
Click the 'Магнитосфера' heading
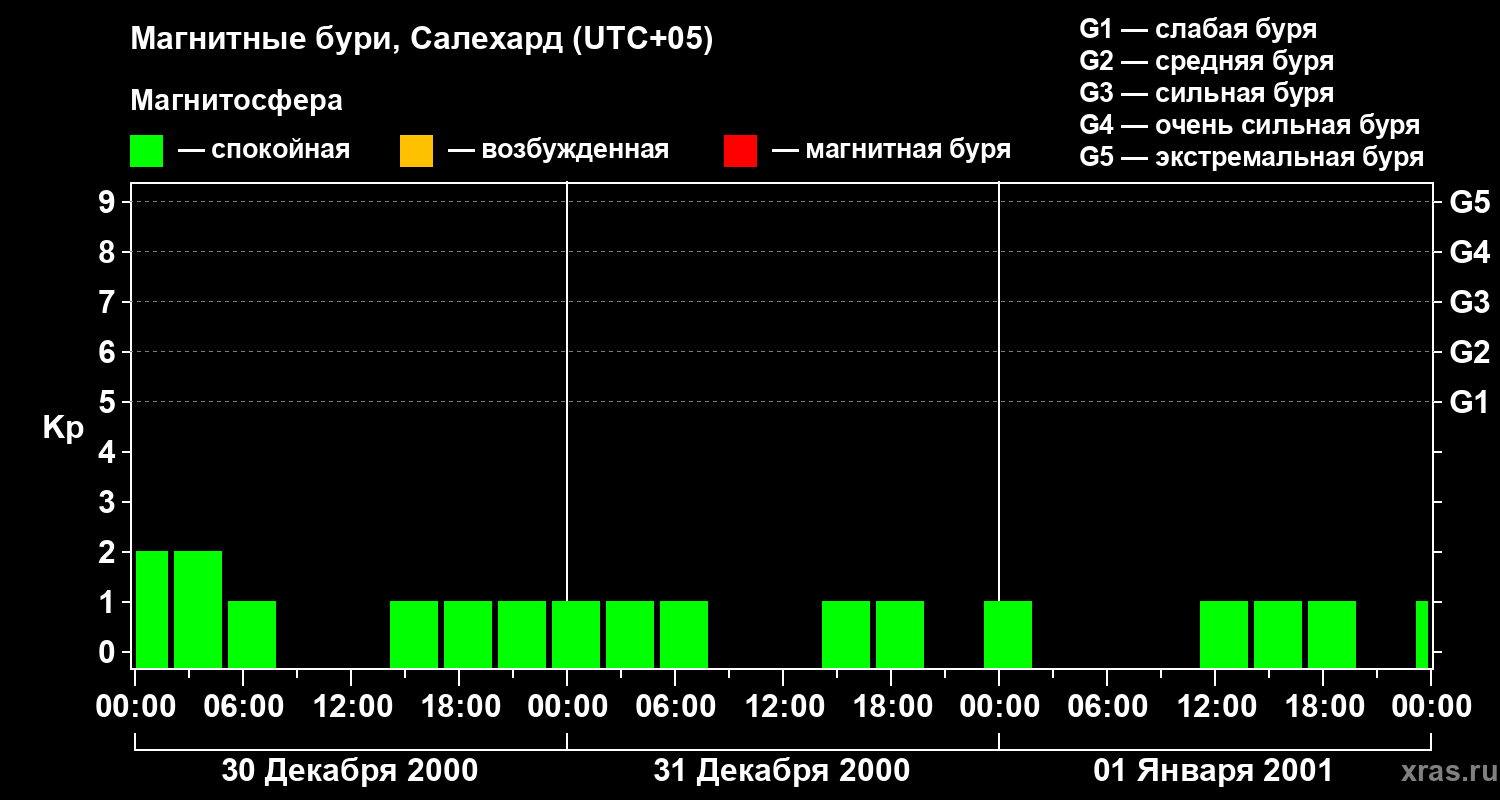pyautogui.click(x=237, y=101)
